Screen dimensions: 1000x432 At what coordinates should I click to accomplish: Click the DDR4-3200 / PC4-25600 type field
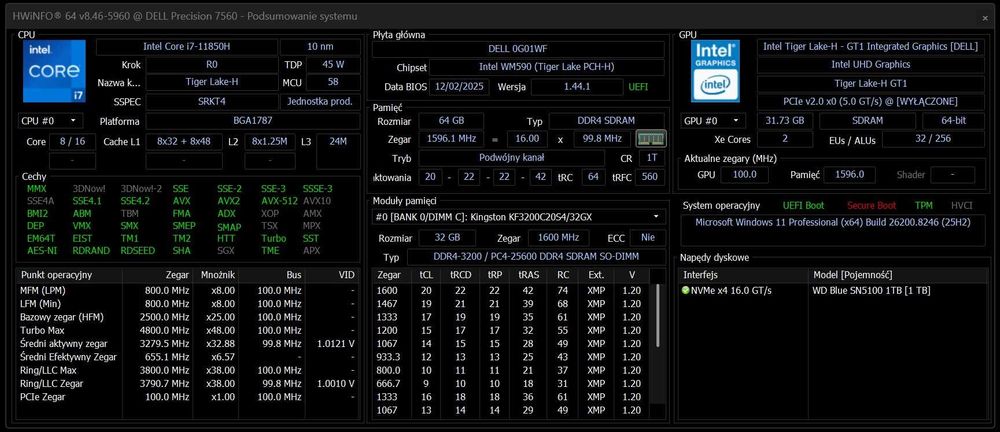(536, 257)
